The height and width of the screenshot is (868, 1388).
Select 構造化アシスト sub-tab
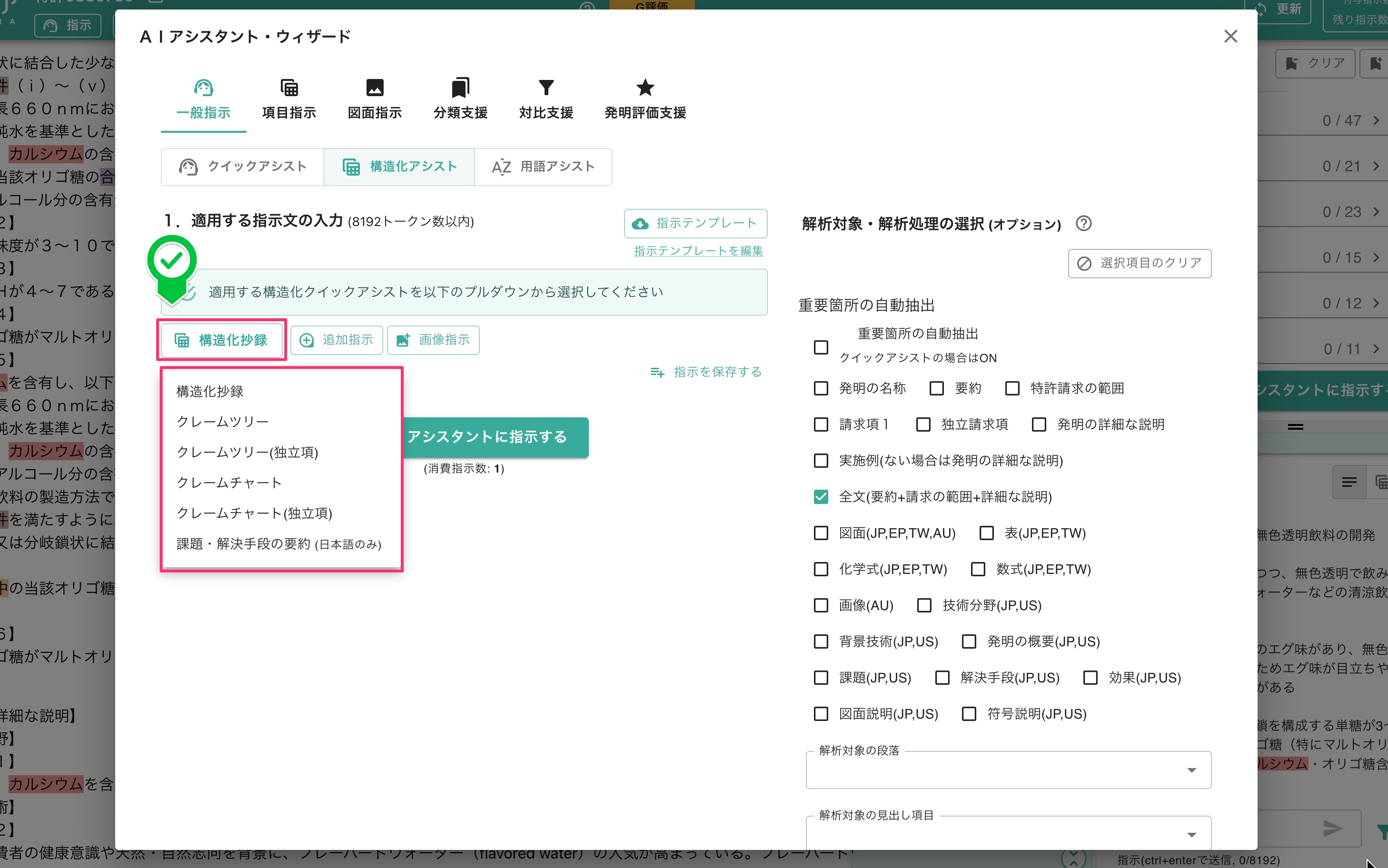pos(399,167)
